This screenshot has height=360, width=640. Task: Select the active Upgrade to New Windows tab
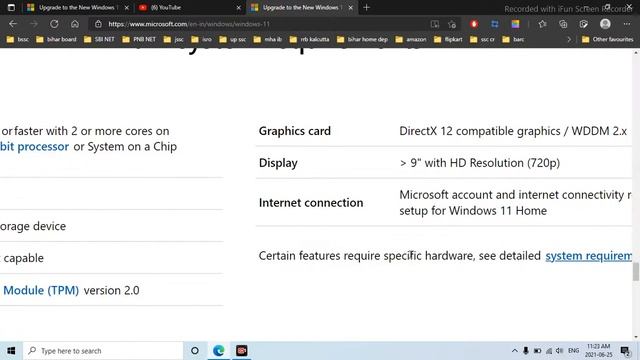301,7
